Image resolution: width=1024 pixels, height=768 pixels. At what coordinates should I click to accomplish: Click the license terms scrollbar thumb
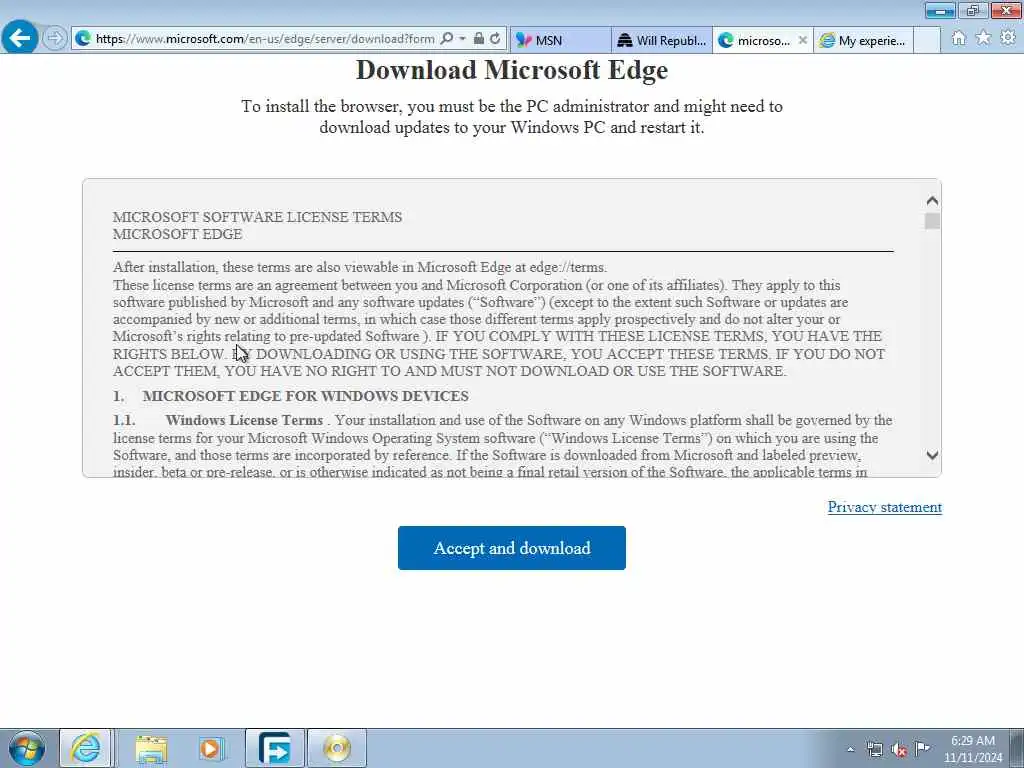pos(932,221)
